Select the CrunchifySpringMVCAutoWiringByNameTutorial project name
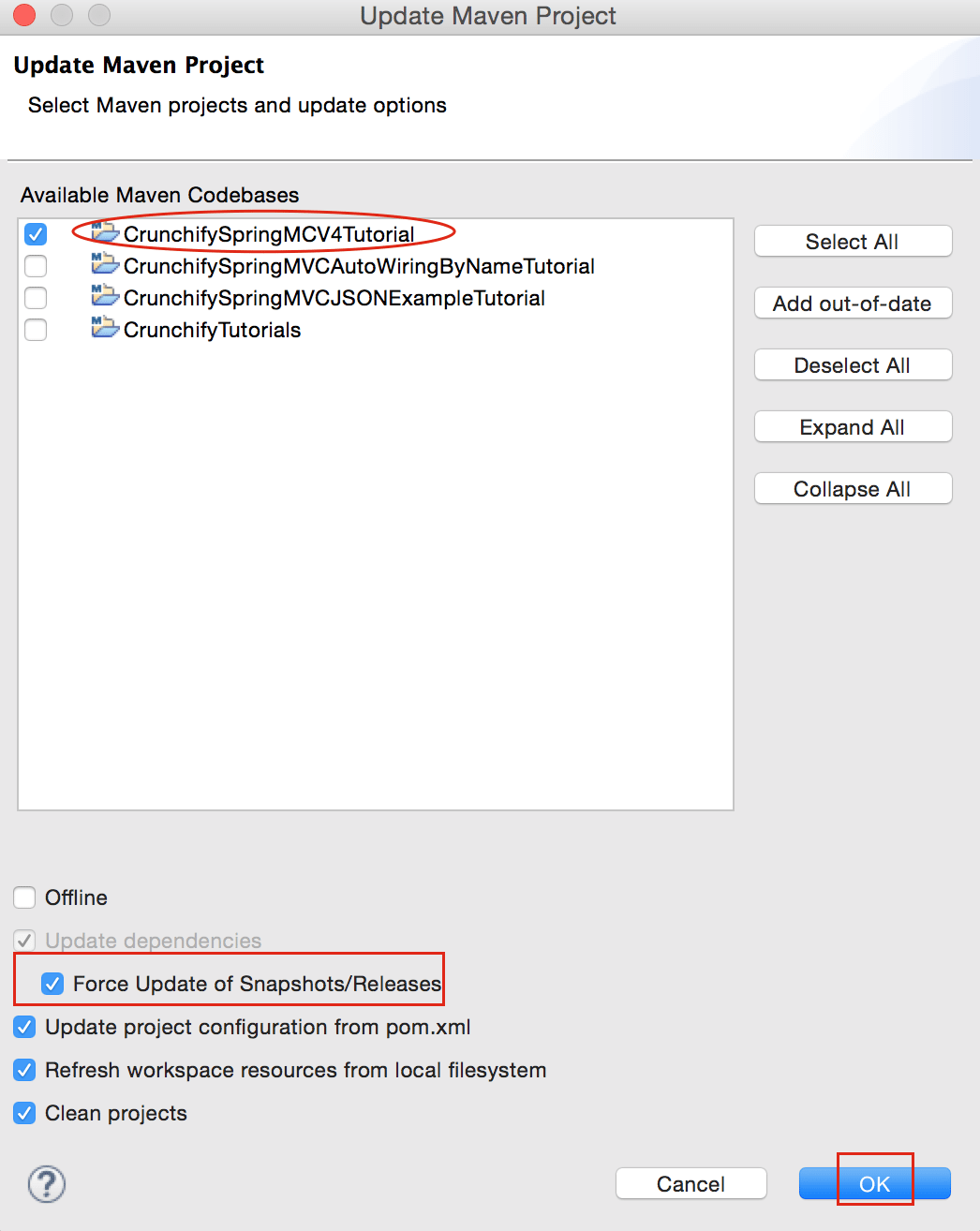 click(x=359, y=266)
